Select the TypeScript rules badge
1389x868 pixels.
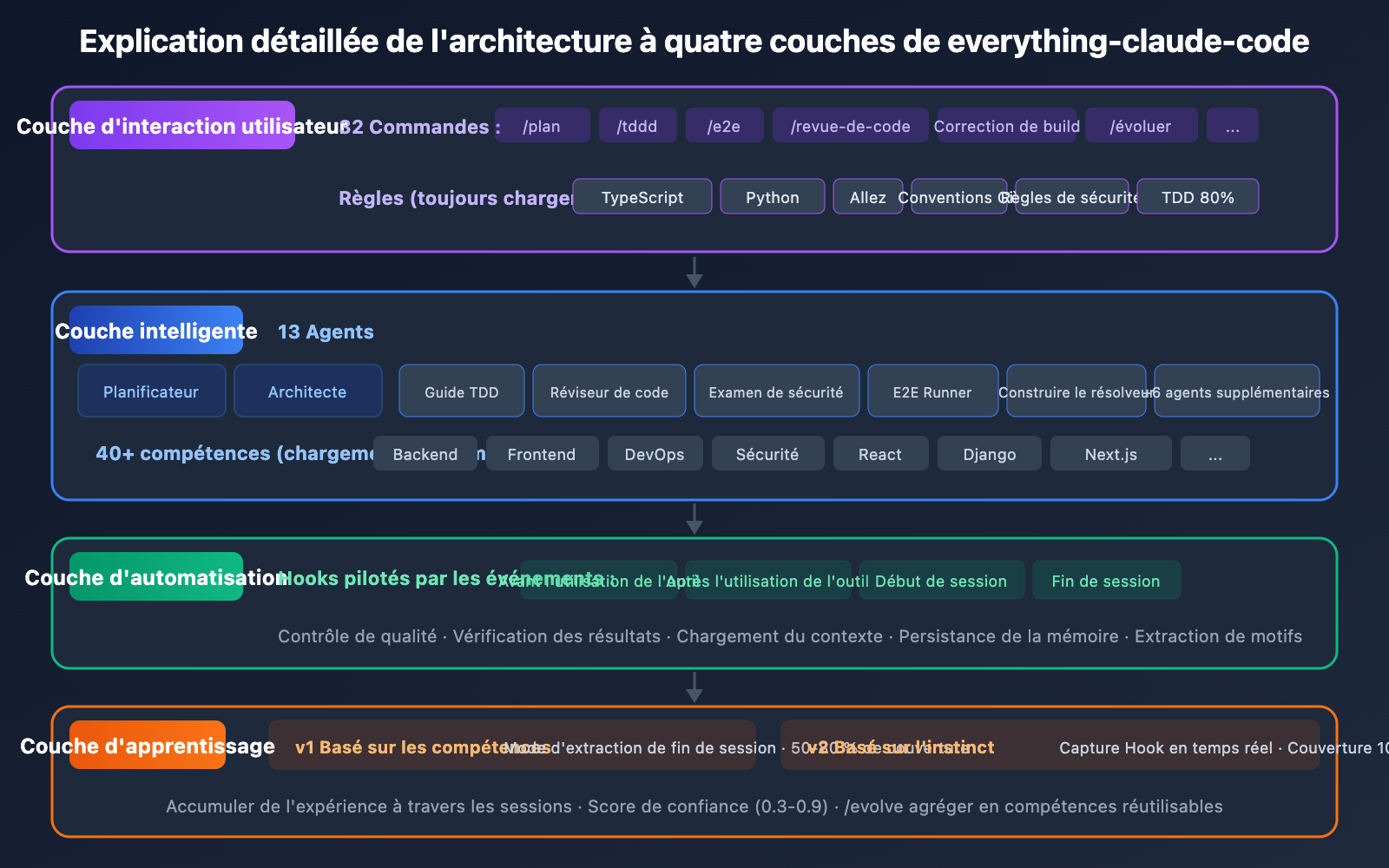642,196
